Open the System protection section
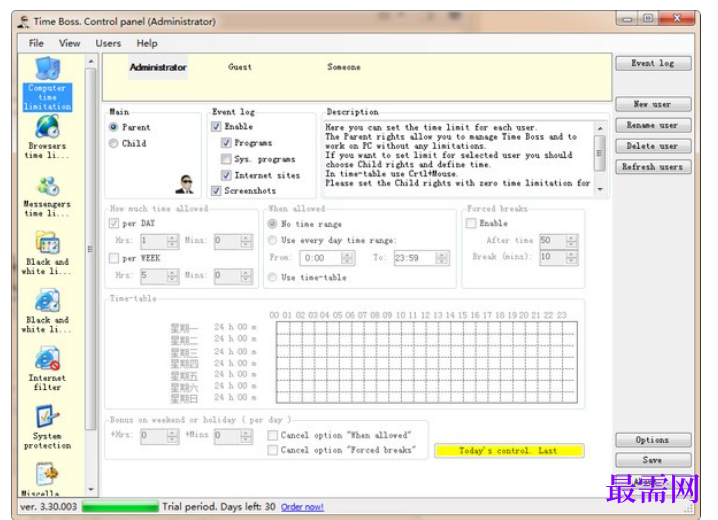The width and height of the screenshot is (718, 520). point(48,427)
